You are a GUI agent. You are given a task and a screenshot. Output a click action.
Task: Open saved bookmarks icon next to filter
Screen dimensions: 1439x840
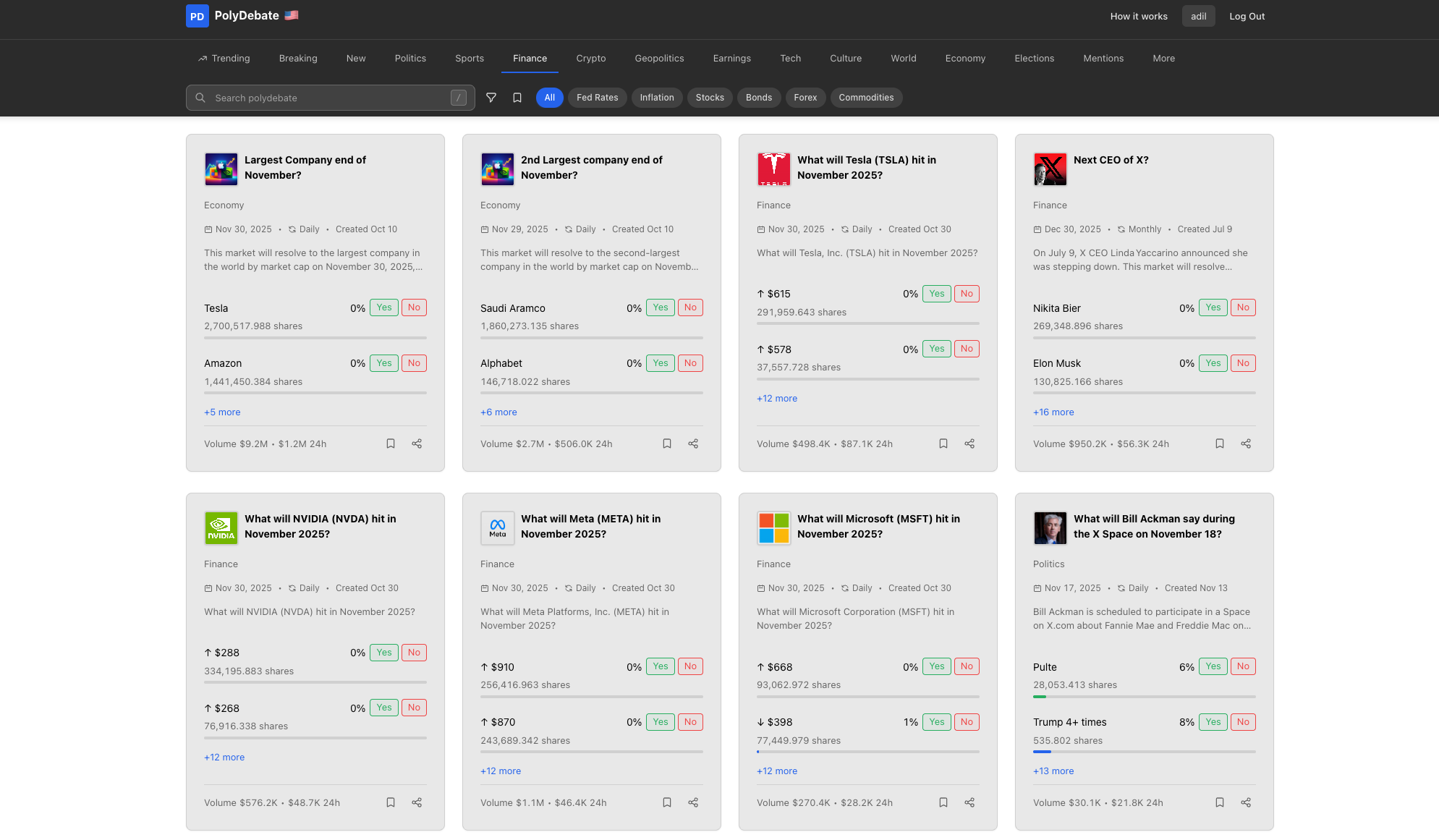pyautogui.click(x=517, y=98)
